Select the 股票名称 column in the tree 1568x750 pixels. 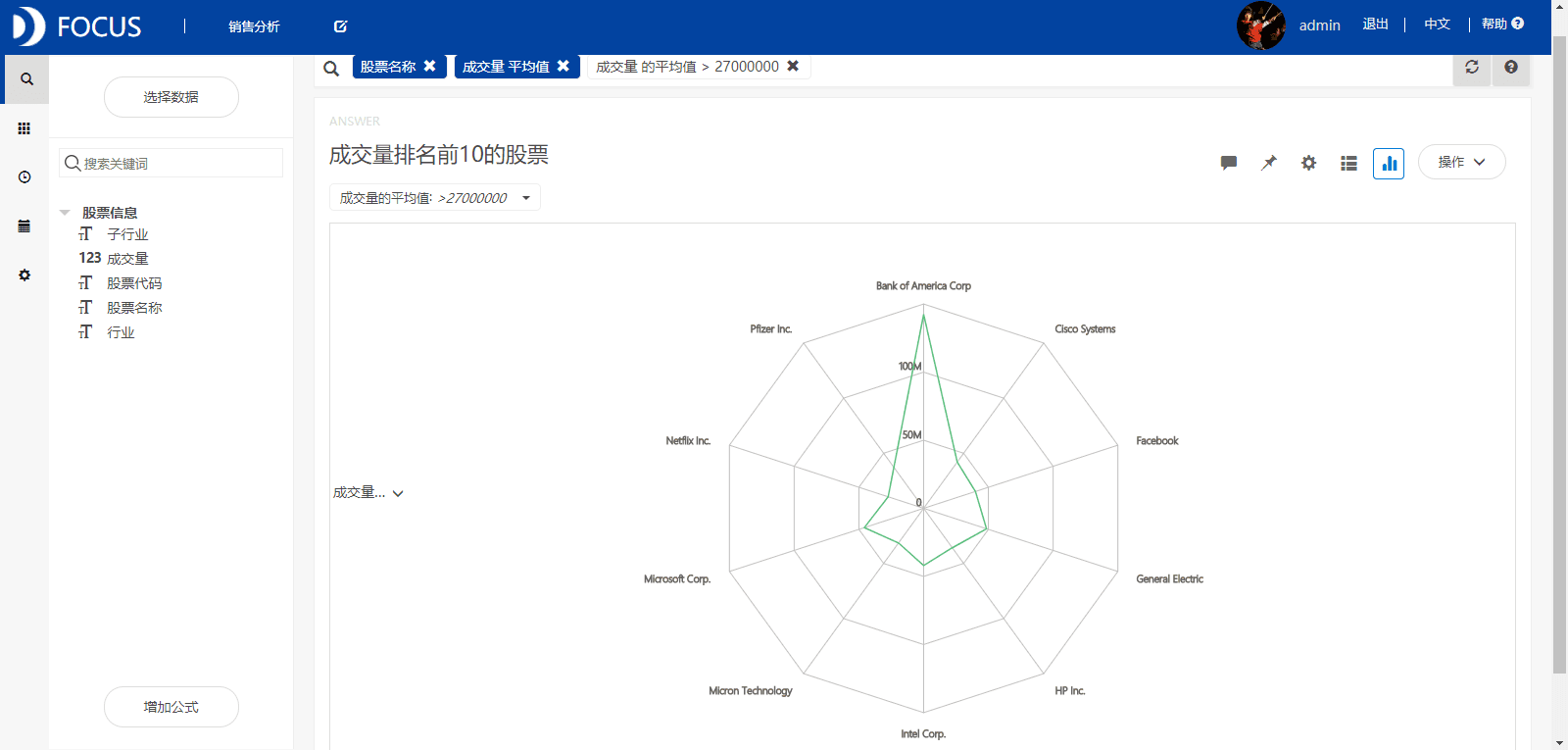[134, 308]
